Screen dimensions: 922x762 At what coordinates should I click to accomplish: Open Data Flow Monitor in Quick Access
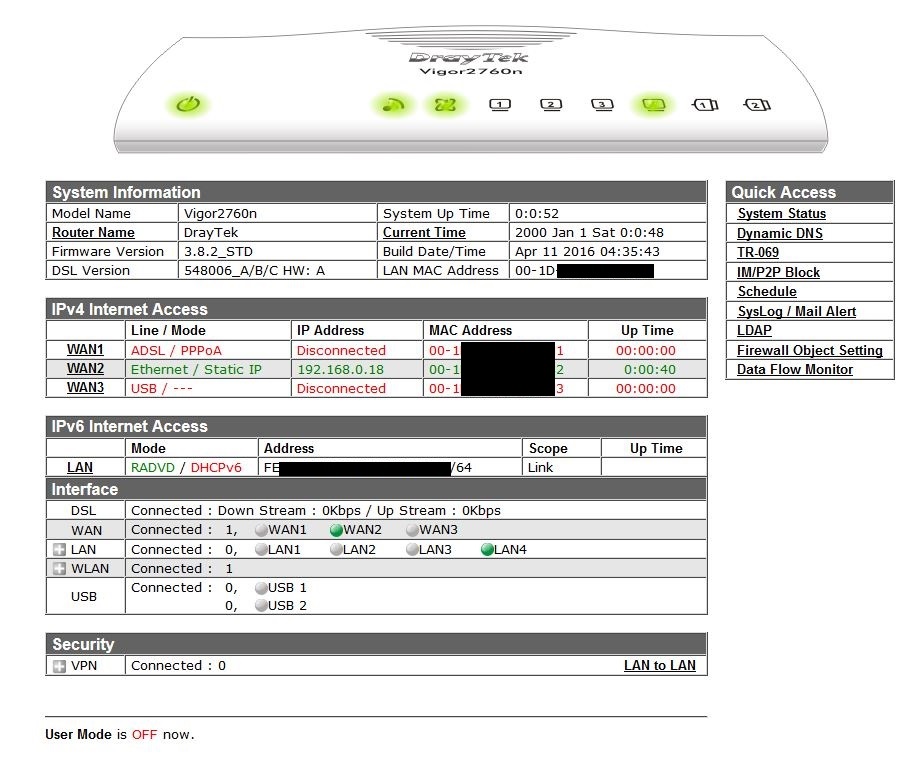(x=794, y=369)
